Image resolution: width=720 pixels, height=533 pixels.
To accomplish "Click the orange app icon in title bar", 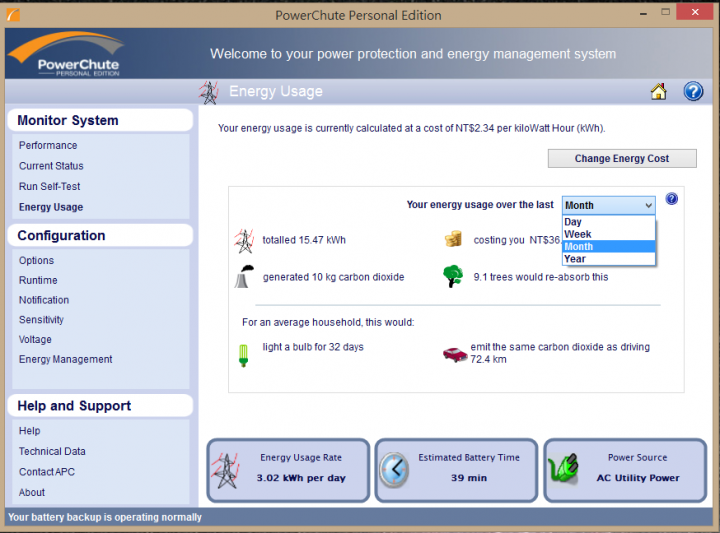I will (x=13, y=15).
